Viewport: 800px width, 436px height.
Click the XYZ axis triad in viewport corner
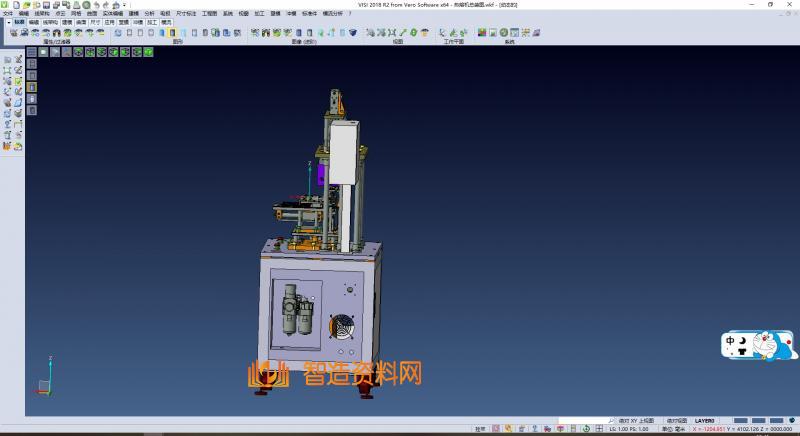point(45,378)
